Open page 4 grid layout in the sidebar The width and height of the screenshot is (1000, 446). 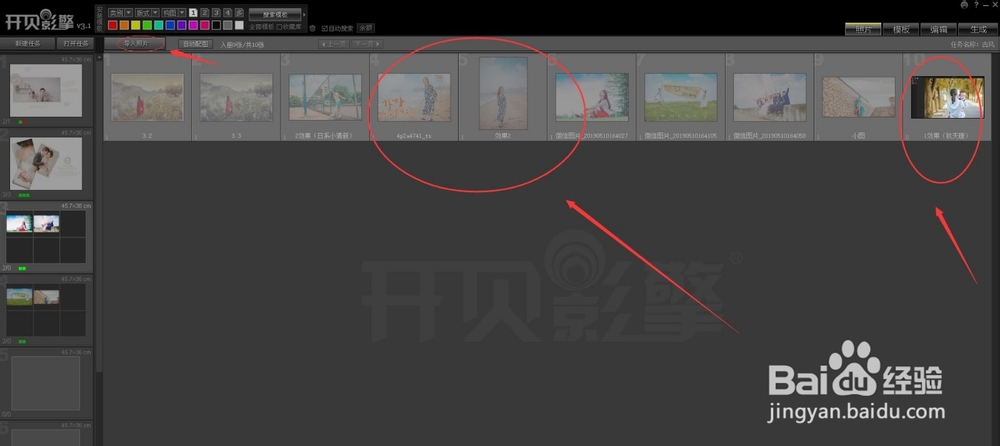point(46,311)
